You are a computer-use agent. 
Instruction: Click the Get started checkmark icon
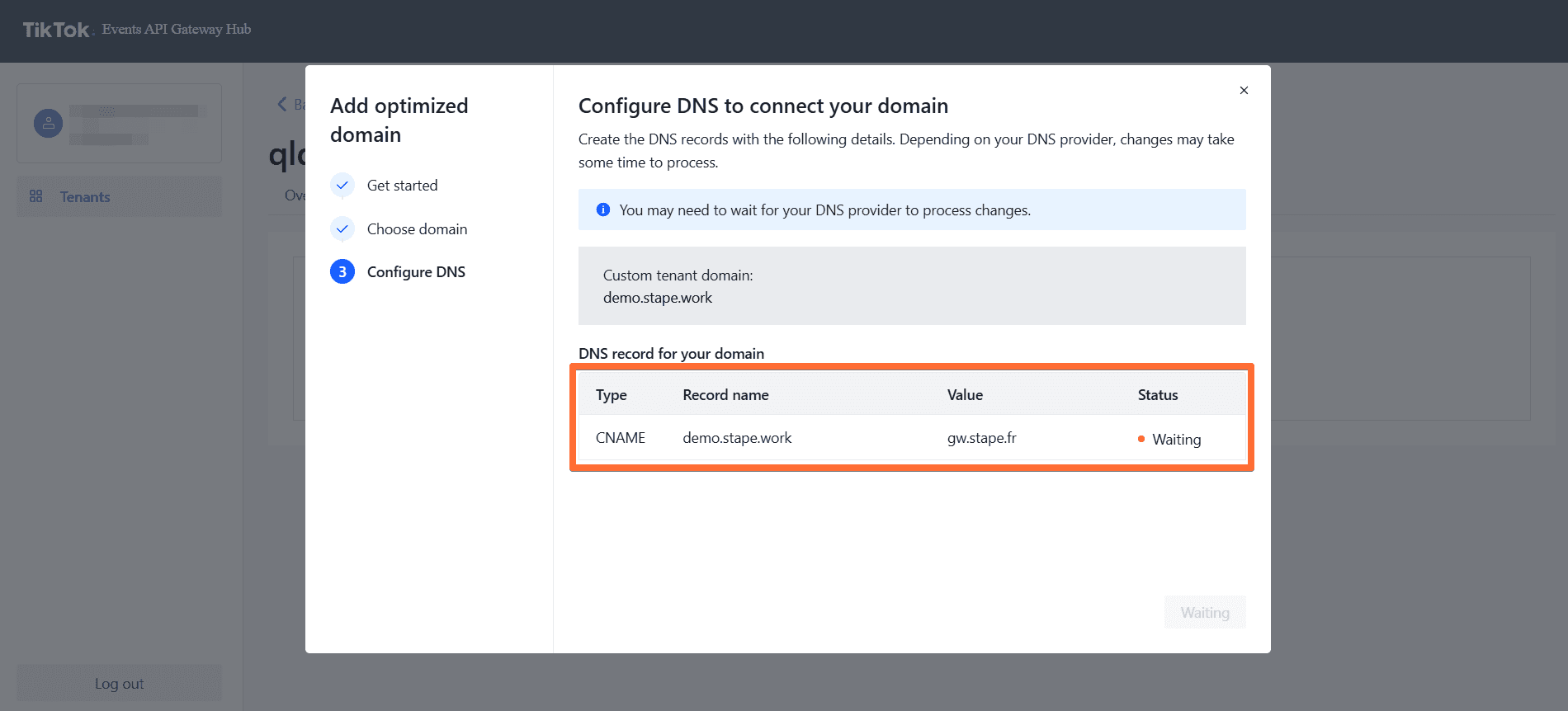(x=342, y=185)
